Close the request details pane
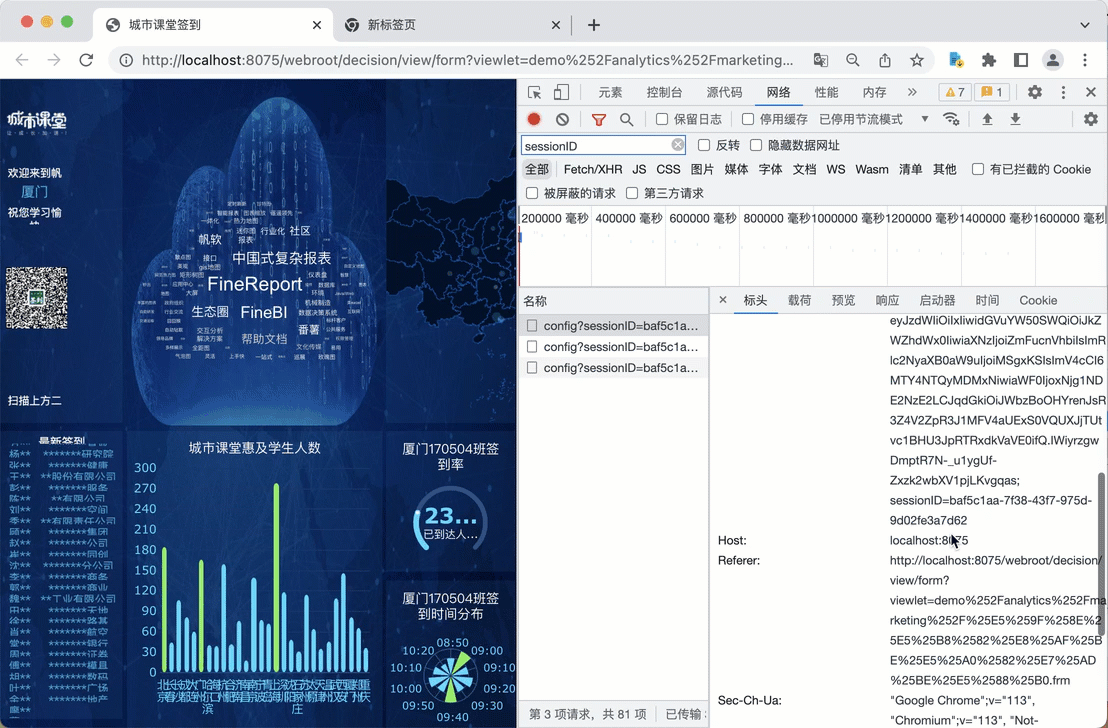Viewport: 1108px width, 728px height. click(x=722, y=300)
